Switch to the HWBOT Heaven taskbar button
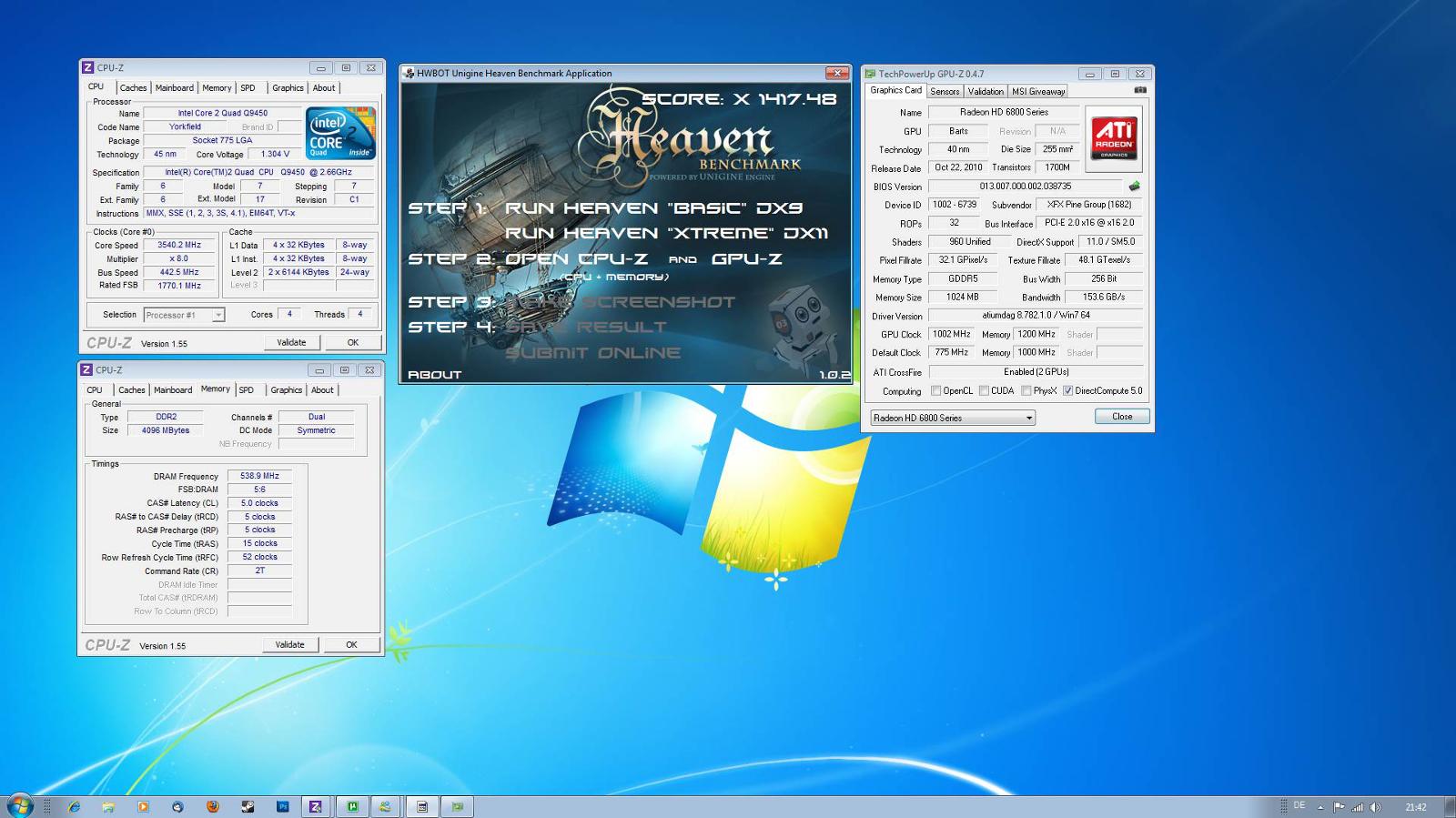Screen dimensions: 1456x818 pyautogui.click(x=422, y=806)
